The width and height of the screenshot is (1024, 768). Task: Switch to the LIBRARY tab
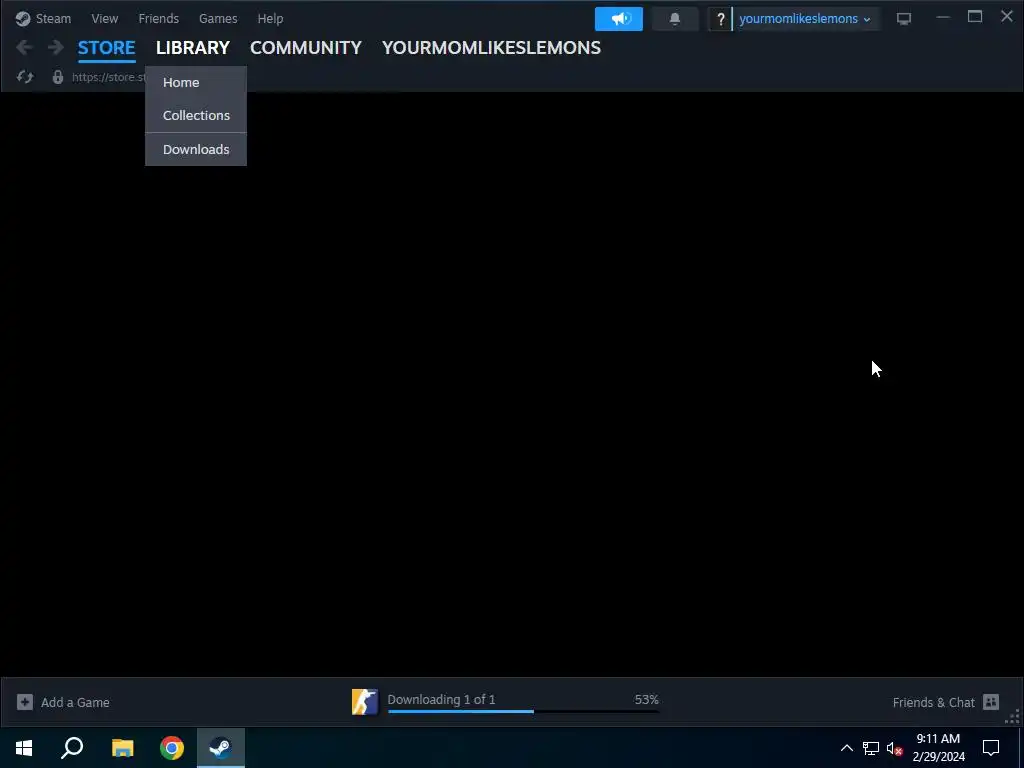click(193, 48)
